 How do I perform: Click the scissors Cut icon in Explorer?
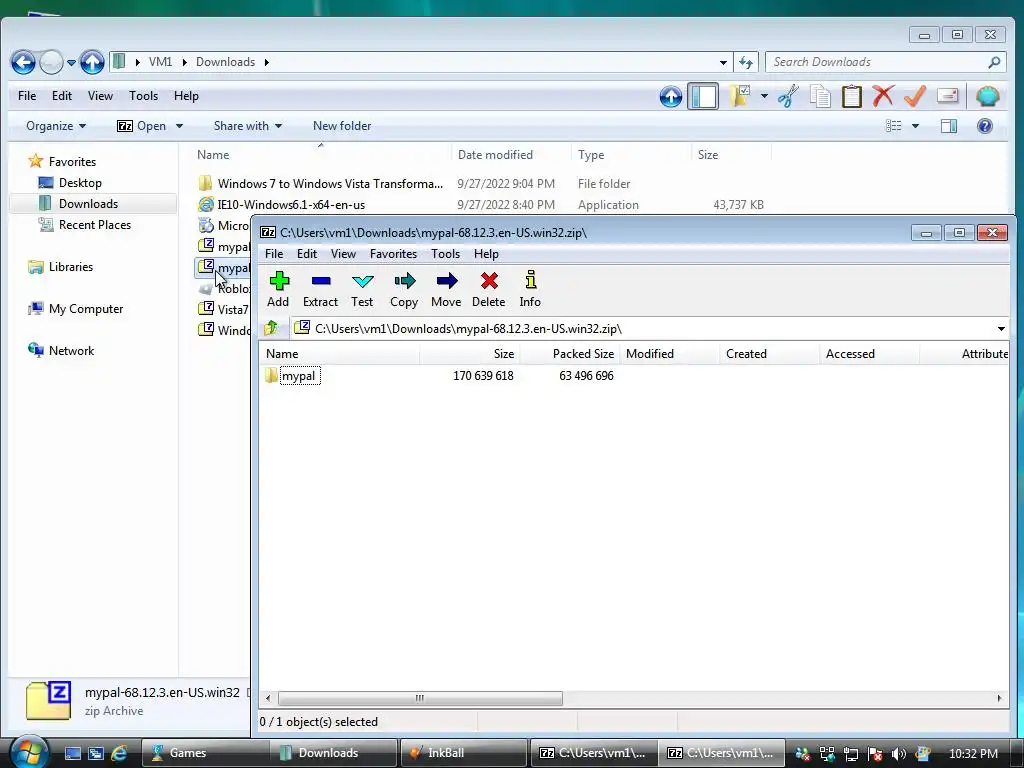coord(788,96)
